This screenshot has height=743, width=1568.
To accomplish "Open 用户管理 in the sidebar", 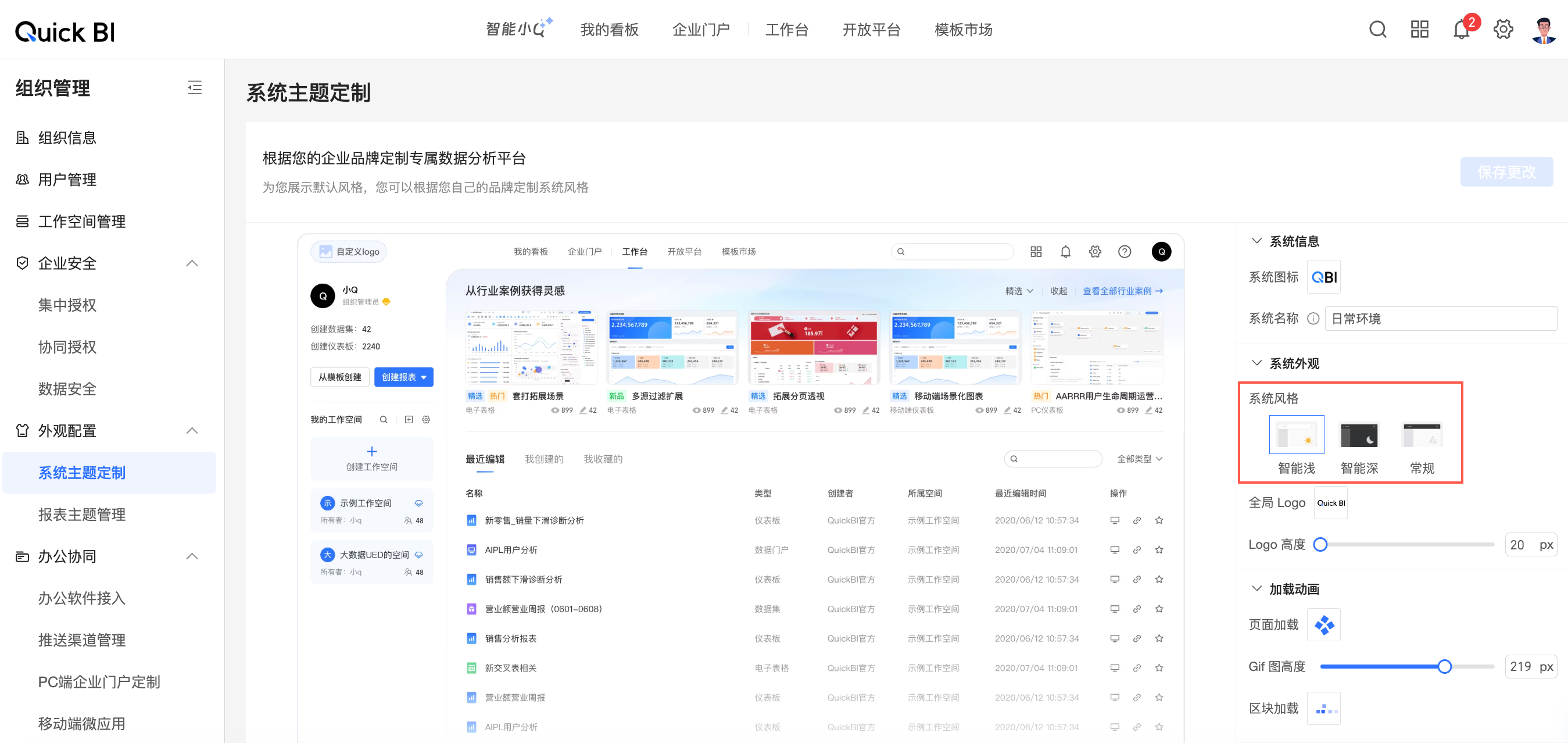I will (x=67, y=180).
